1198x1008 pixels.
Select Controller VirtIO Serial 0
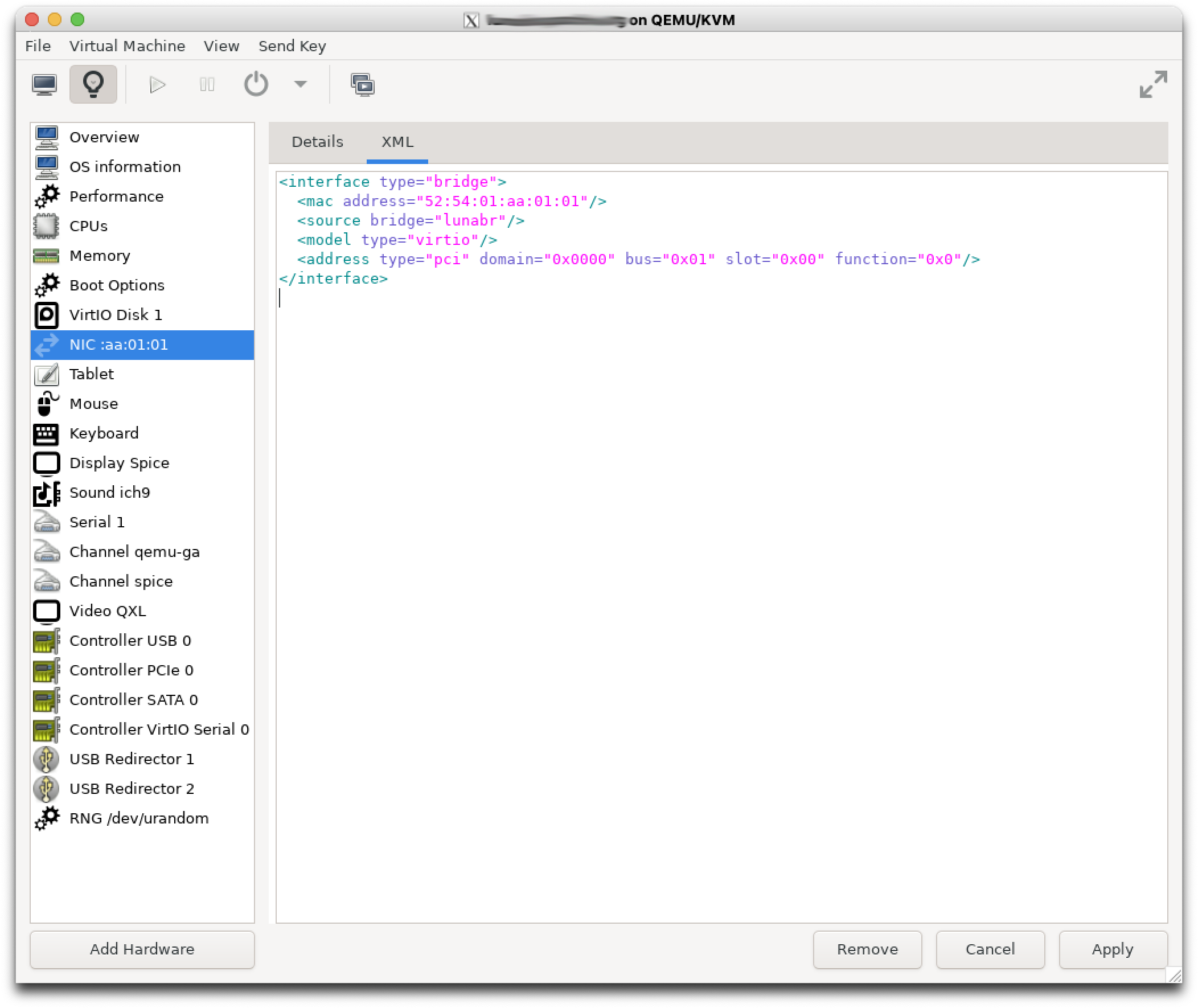point(143,730)
